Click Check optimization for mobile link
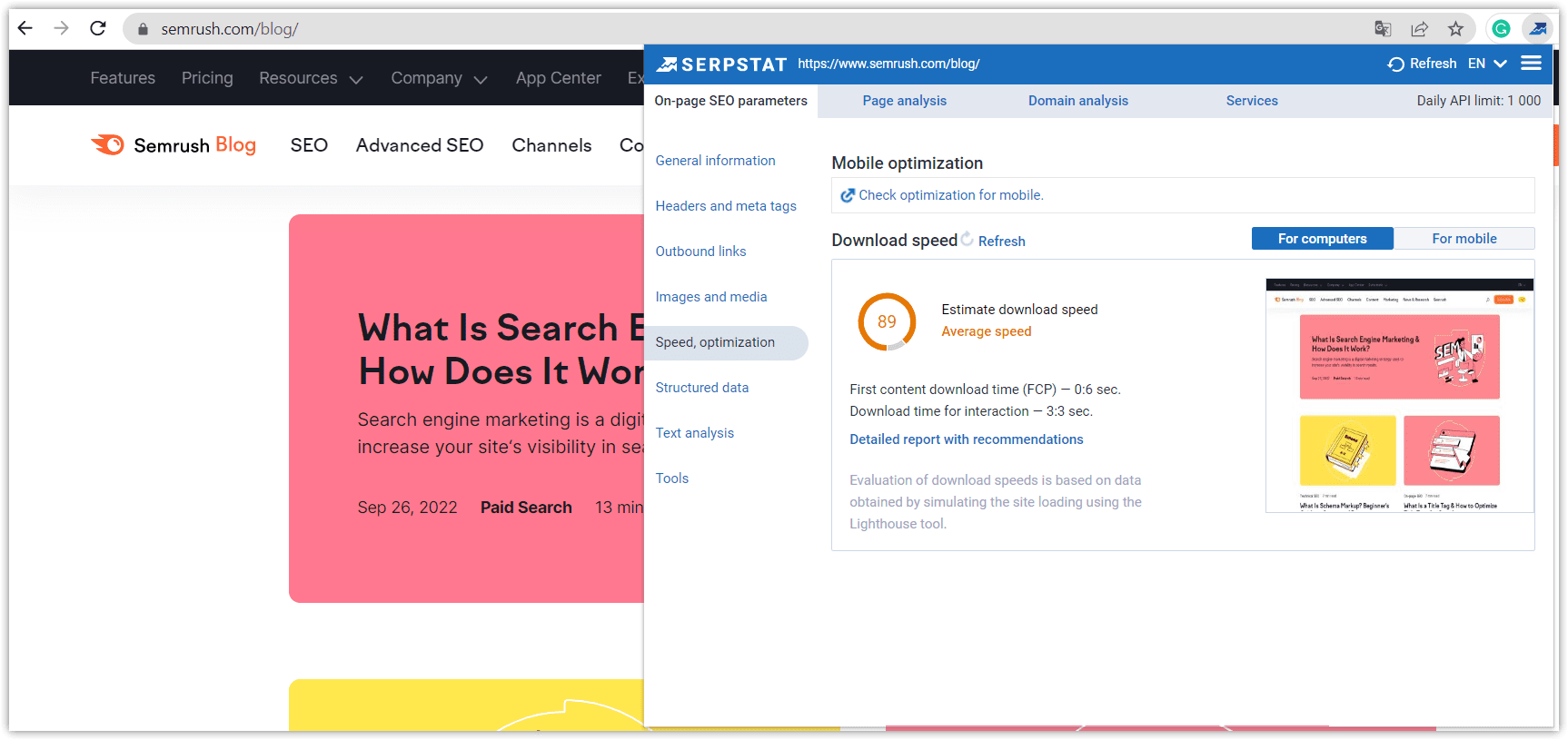This screenshot has height=740, width=1568. click(951, 195)
